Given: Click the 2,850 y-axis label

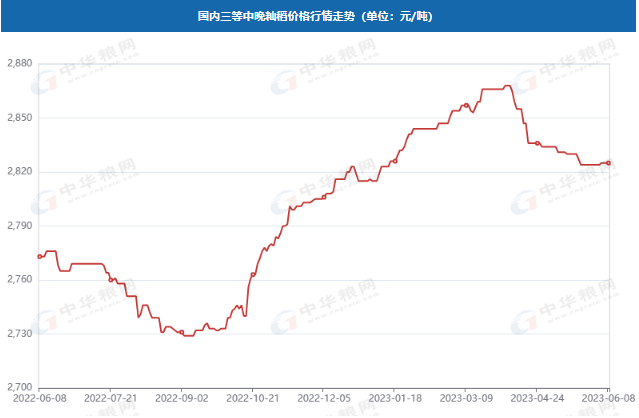Looking at the screenshot, I should [x=20, y=118].
